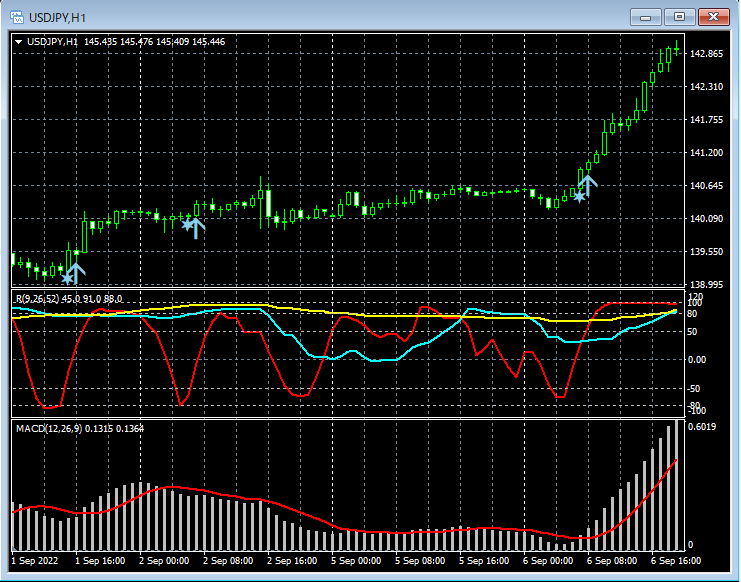Click the price level 141.755
Image resolution: width=741 pixels, height=582 pixels.
[707, 120]
